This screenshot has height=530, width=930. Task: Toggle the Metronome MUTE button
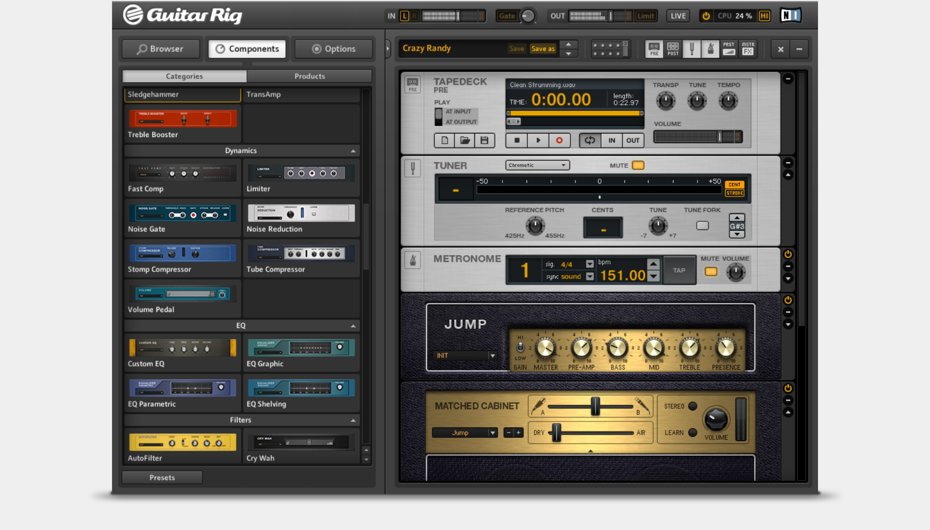[x=711, y=271]
